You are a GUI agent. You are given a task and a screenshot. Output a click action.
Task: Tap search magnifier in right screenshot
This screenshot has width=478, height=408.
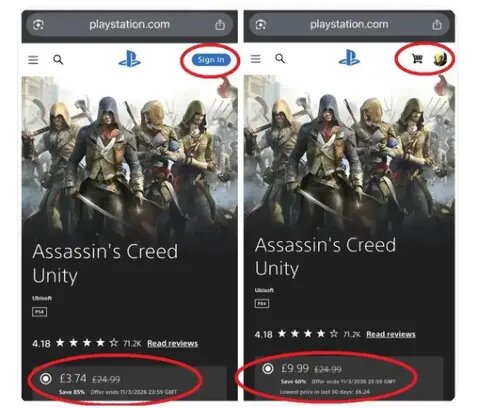(280, 59)
